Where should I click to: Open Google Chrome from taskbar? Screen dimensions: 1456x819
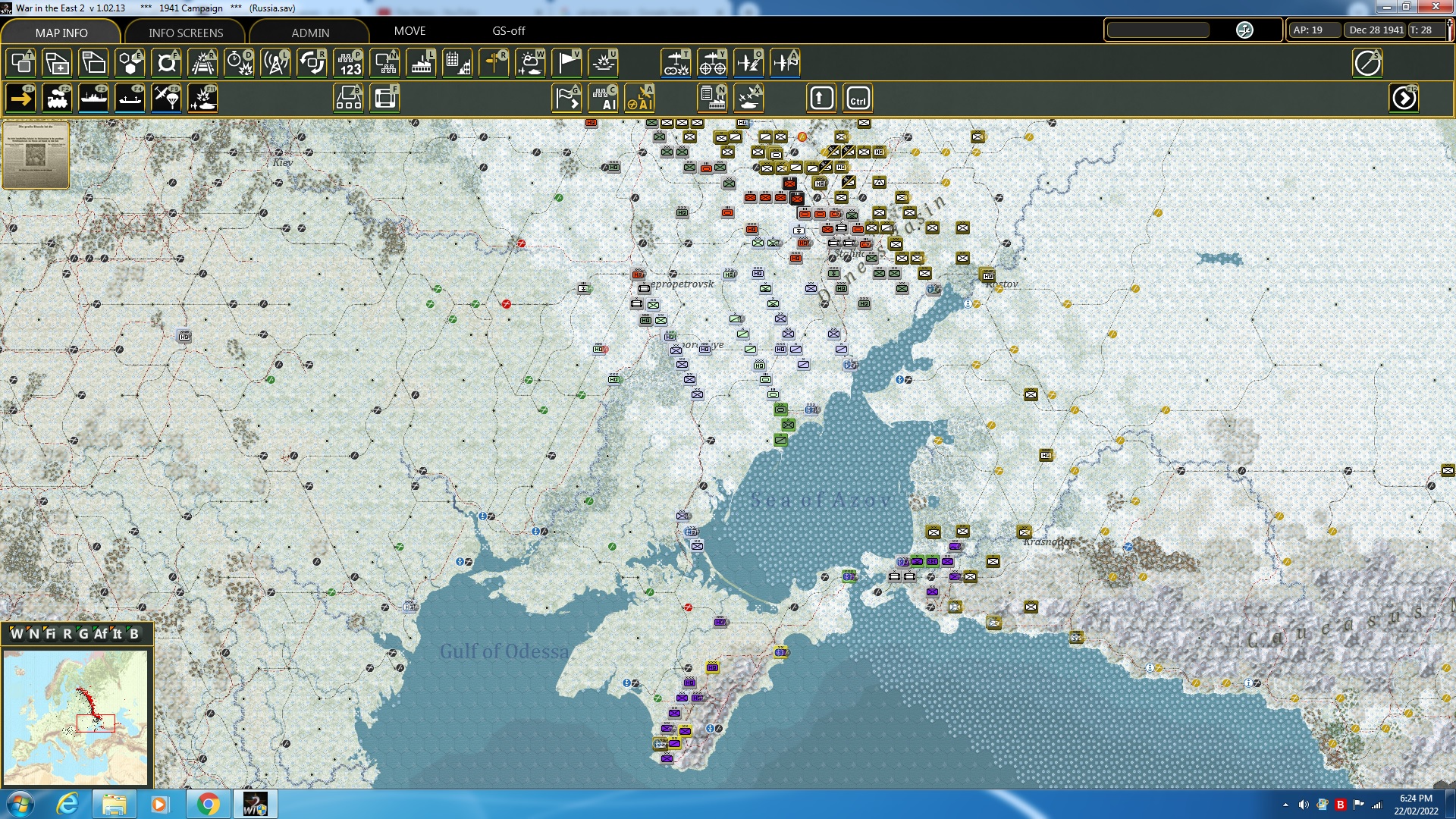click(208, 804)
